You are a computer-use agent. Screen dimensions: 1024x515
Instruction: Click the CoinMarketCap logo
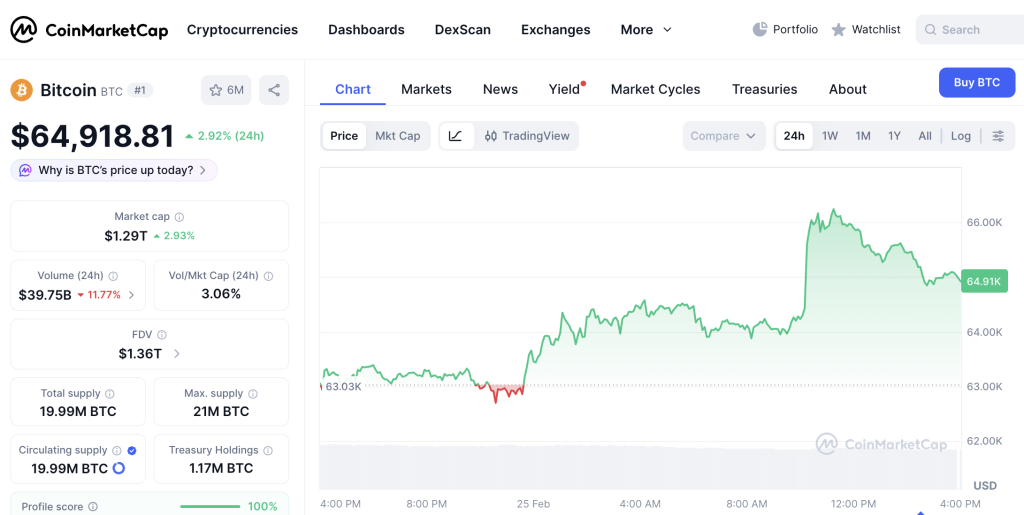[89, 29]
